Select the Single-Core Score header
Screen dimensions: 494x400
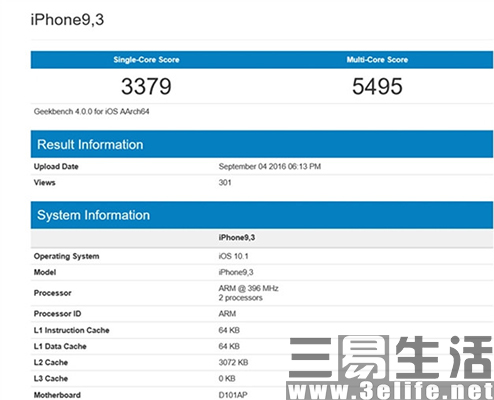click(146, 60)
